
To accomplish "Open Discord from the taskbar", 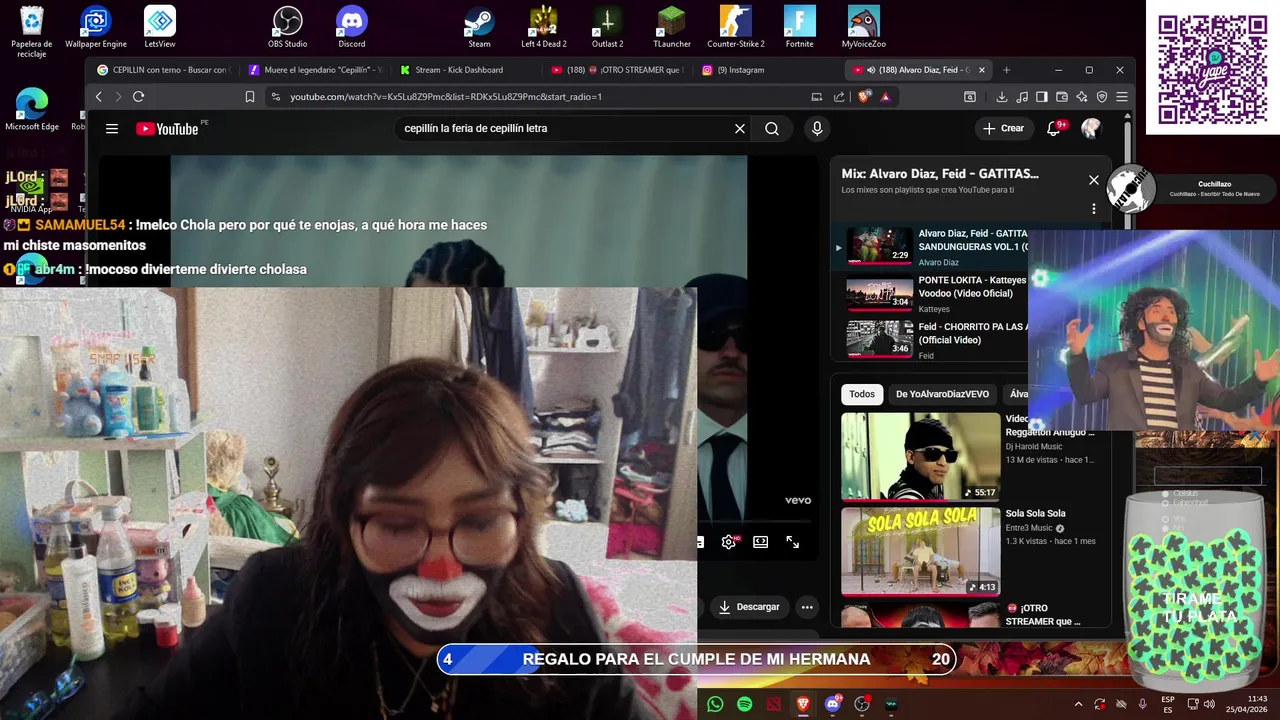I will click(833, 705).
